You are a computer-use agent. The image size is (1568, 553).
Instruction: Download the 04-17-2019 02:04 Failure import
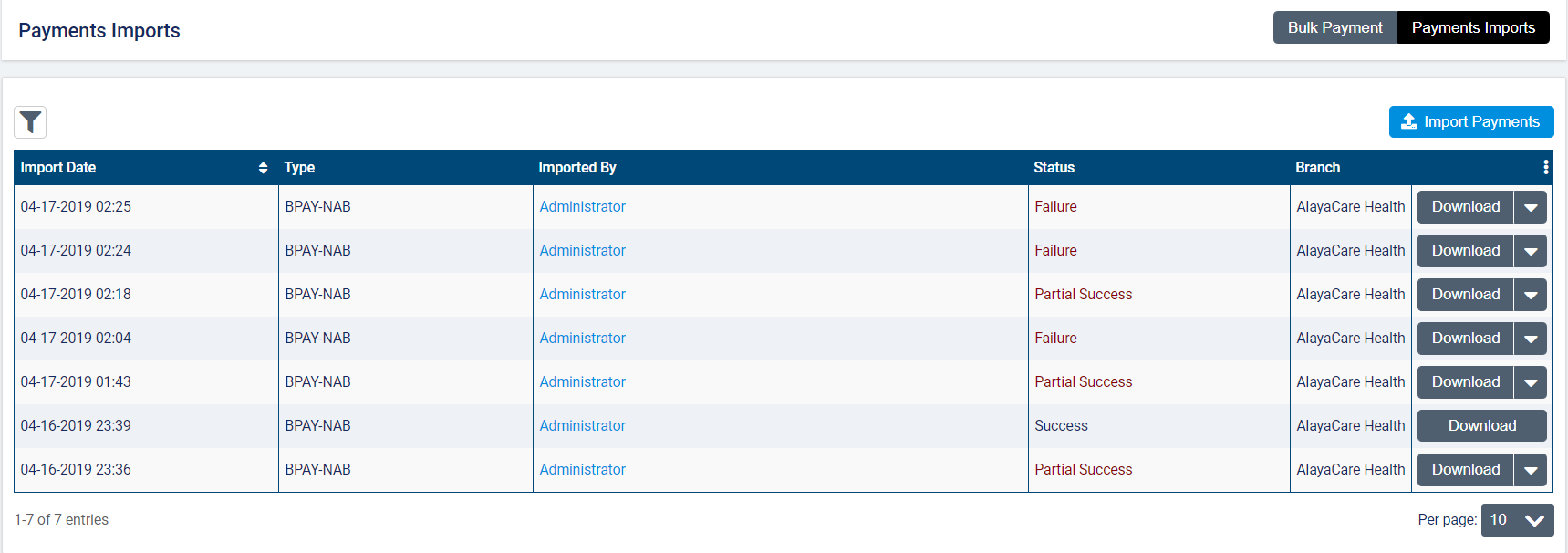[x=1465, y=339]
